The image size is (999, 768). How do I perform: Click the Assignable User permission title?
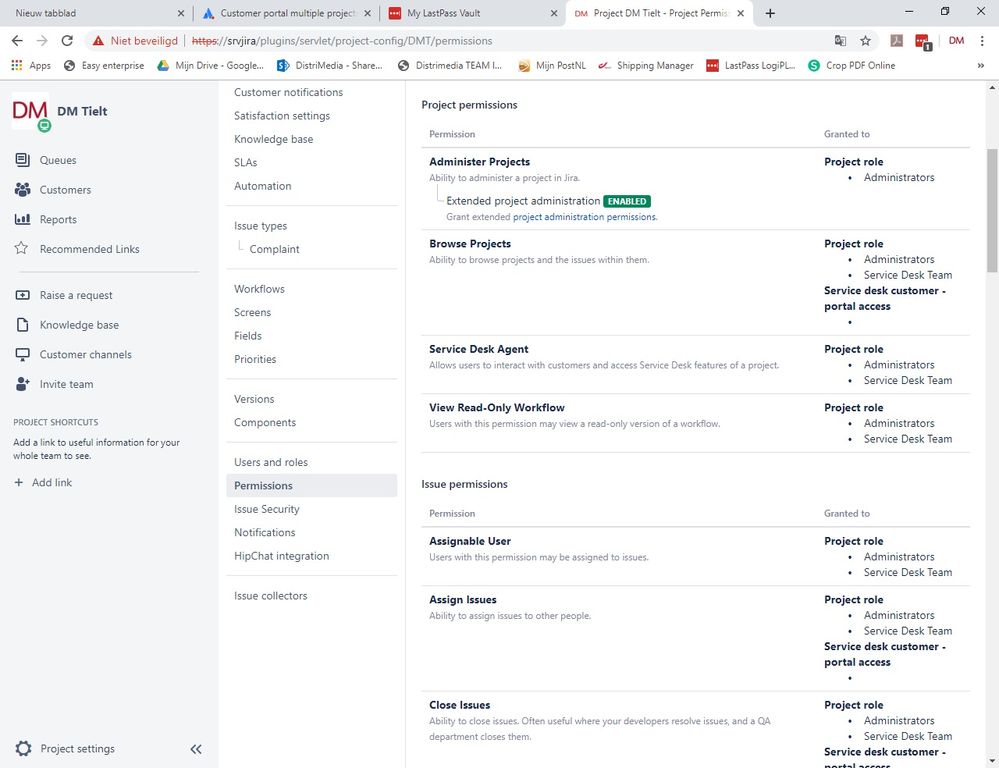point(470,541)
